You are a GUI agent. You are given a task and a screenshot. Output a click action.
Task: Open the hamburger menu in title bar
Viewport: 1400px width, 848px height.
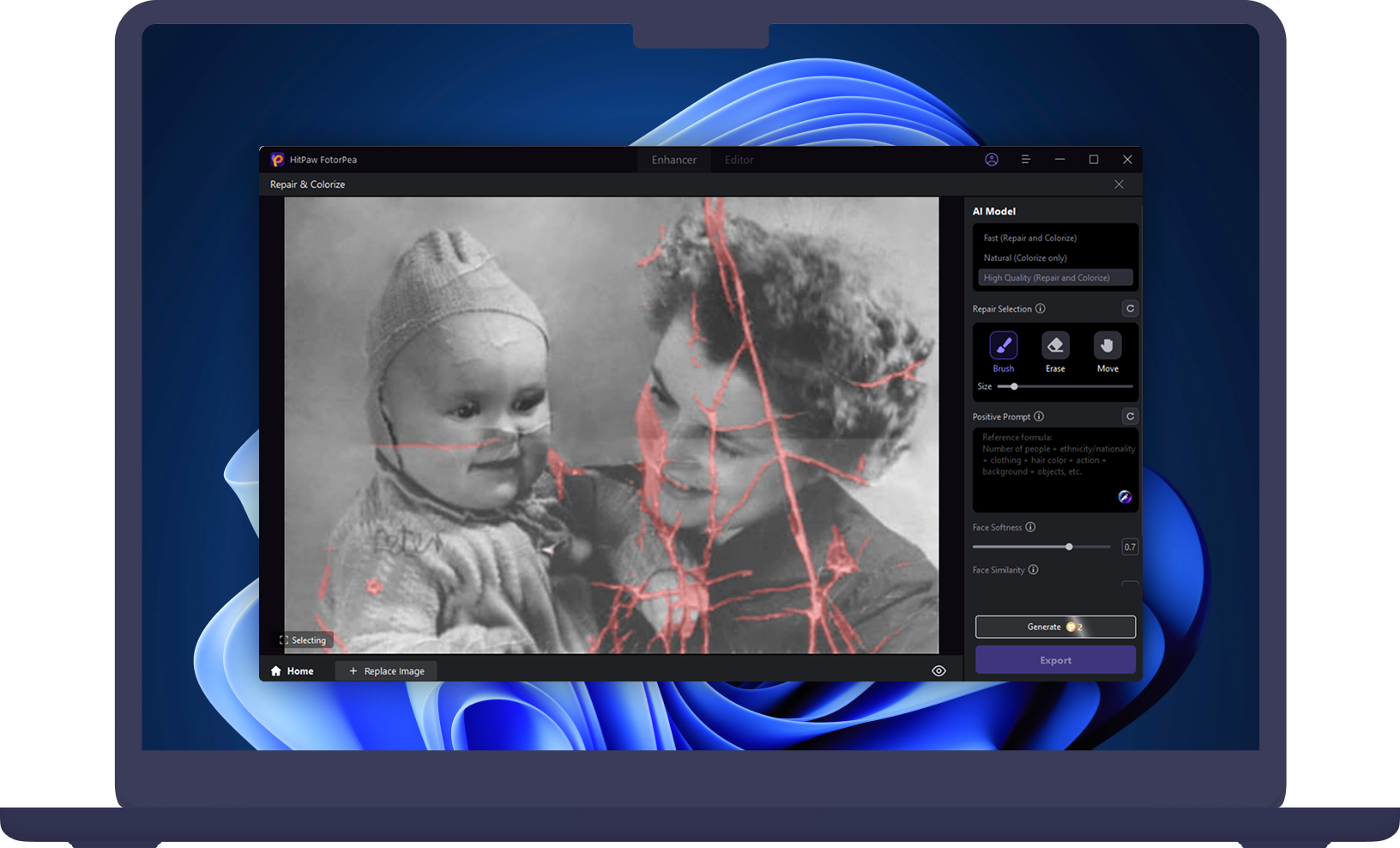tap(1025, 160)
